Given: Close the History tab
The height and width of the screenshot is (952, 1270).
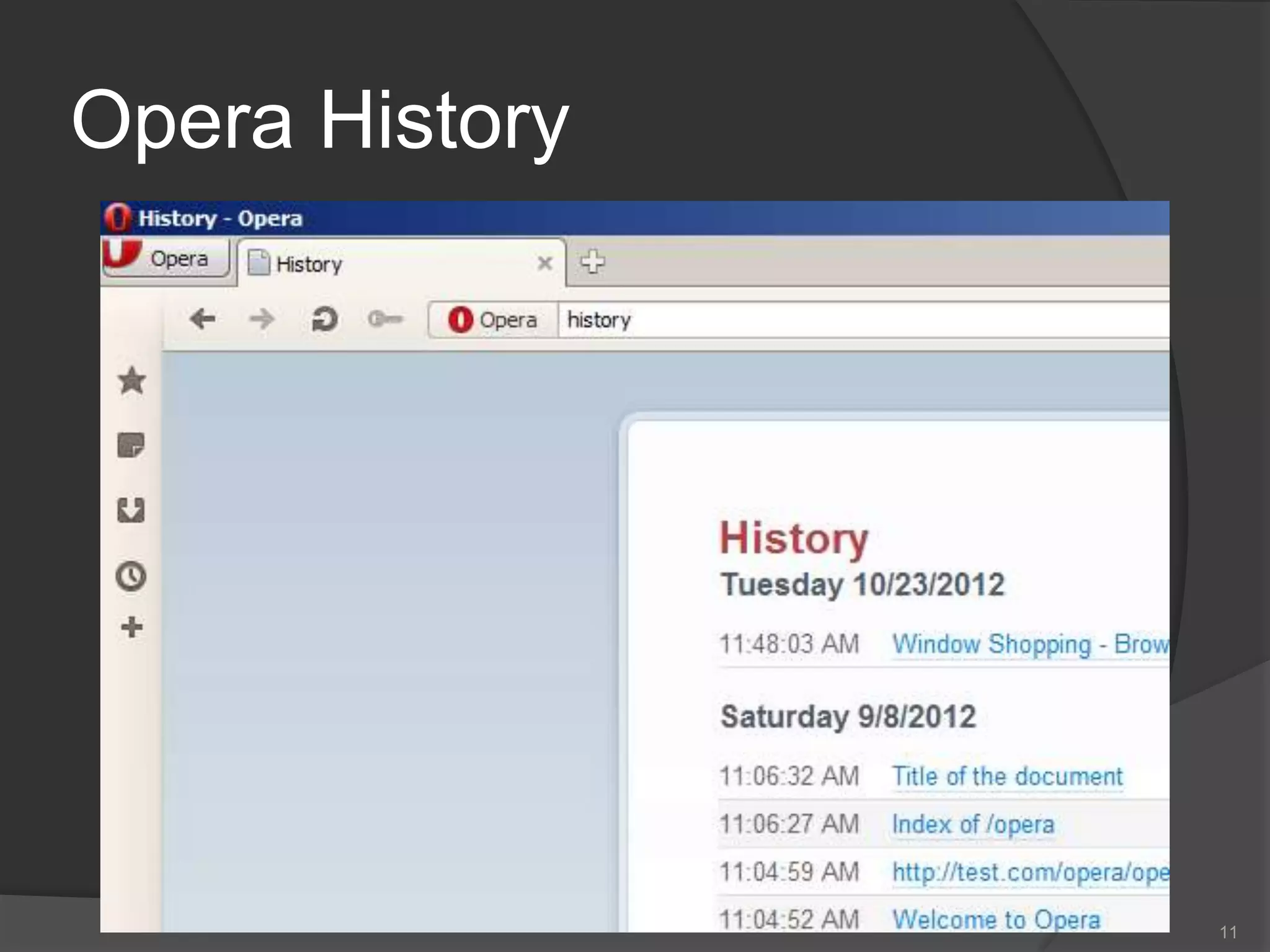Looking at the screenshot, I should pyautogui.click(x=544, y=263).
